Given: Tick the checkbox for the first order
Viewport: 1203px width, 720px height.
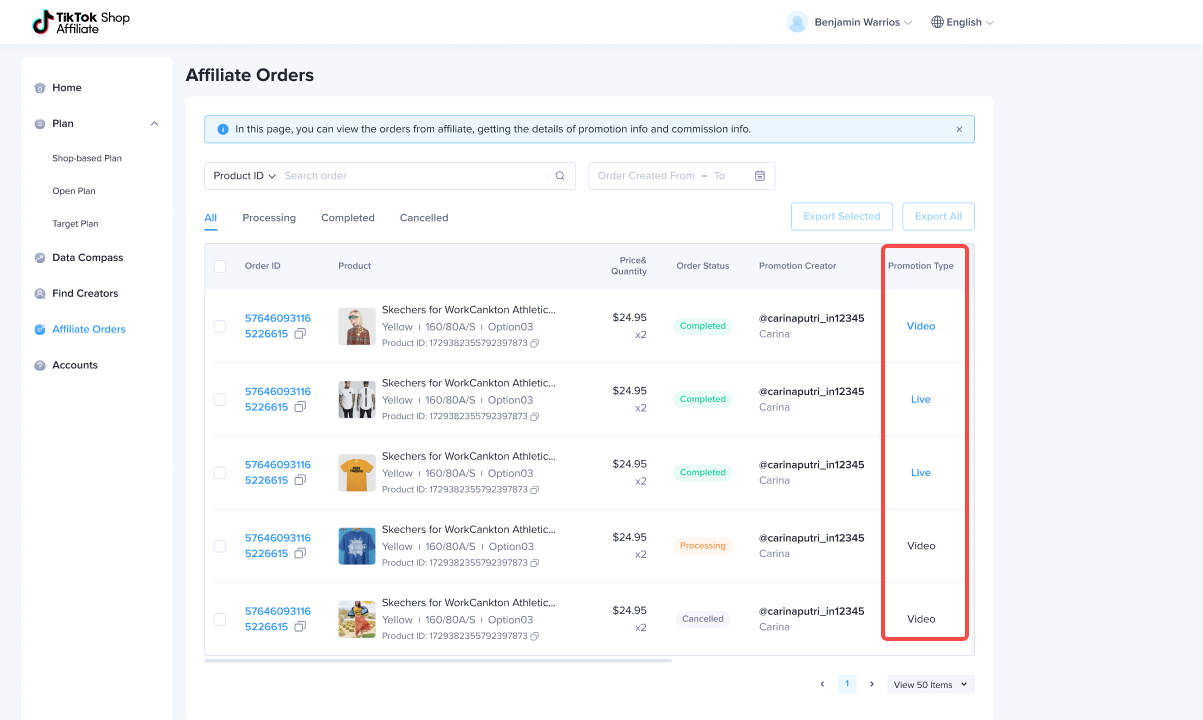Looking at the screenshot, I should tap(220, 326).
